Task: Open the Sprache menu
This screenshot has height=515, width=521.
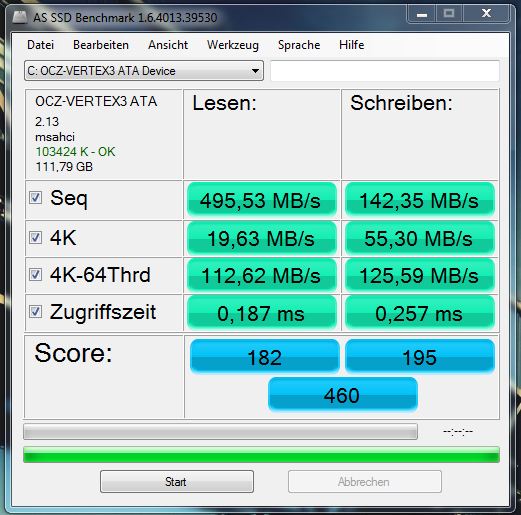Action: click(299, 45)
